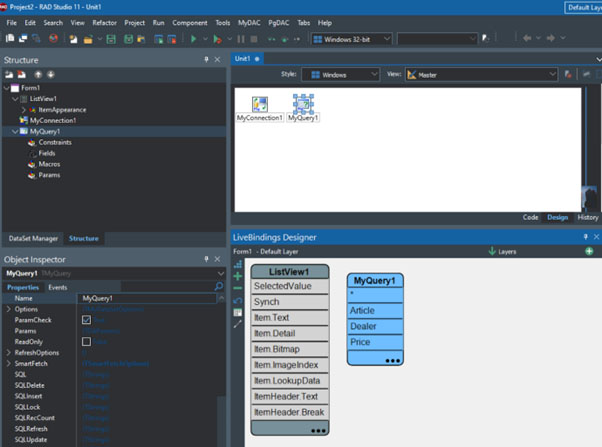Open the PgDAC menu

coord(278,23)
